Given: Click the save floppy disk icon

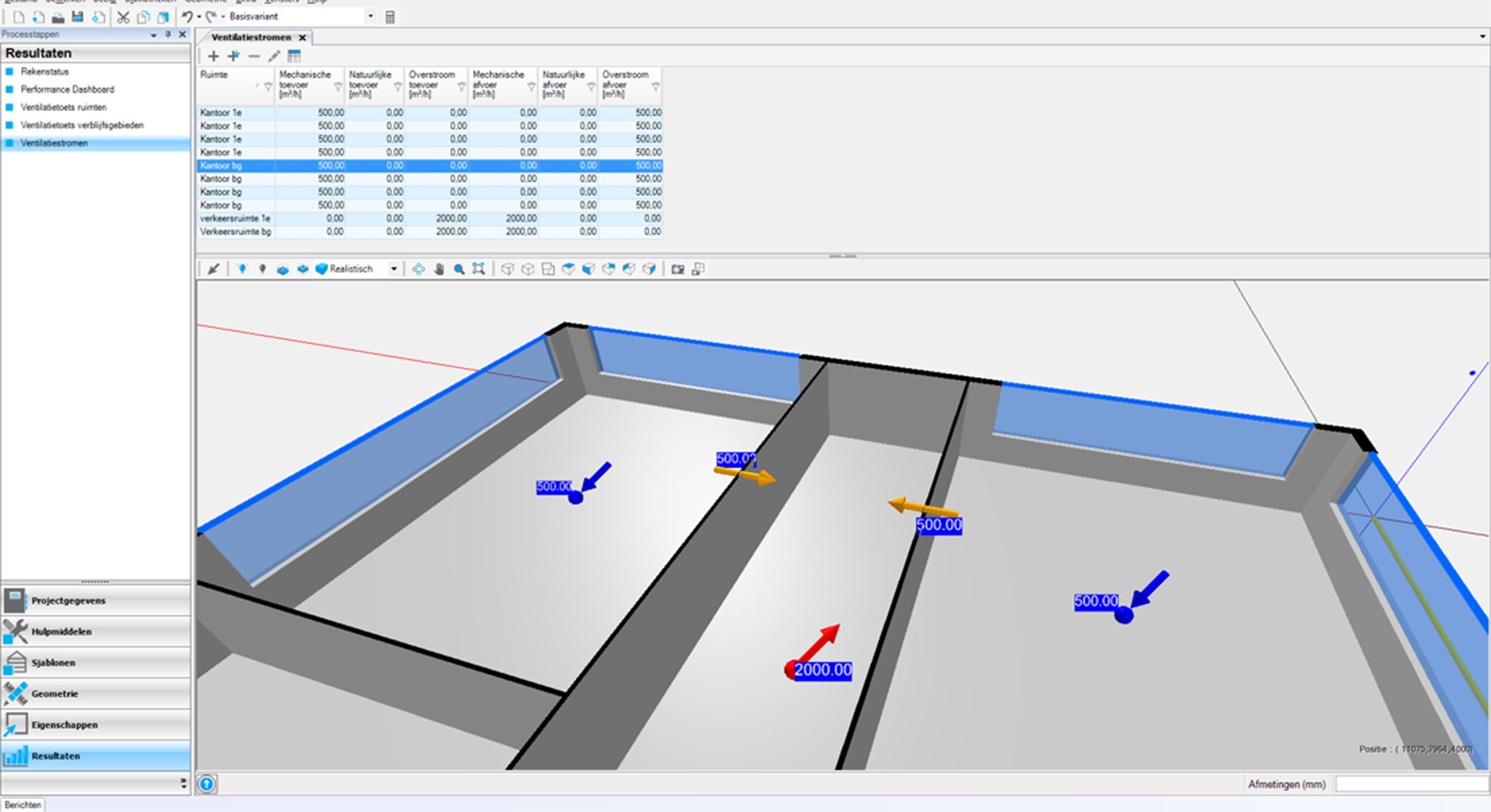Looking at the screenshot, I should tap(77, 17).
